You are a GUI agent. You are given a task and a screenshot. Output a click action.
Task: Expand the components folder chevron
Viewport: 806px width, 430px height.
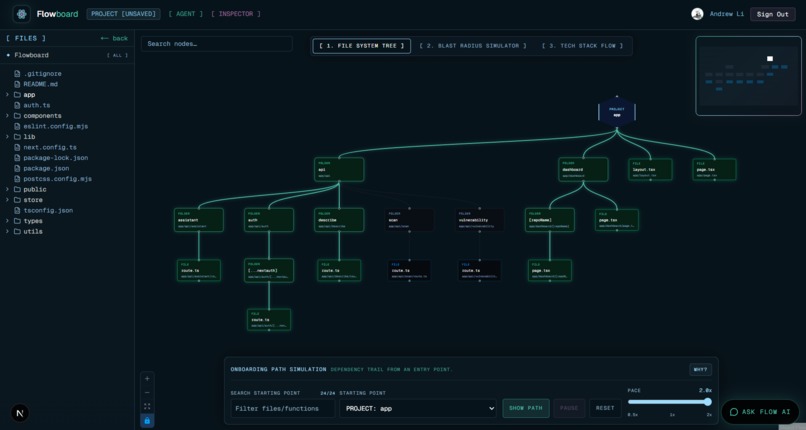[x=7, y=116]
